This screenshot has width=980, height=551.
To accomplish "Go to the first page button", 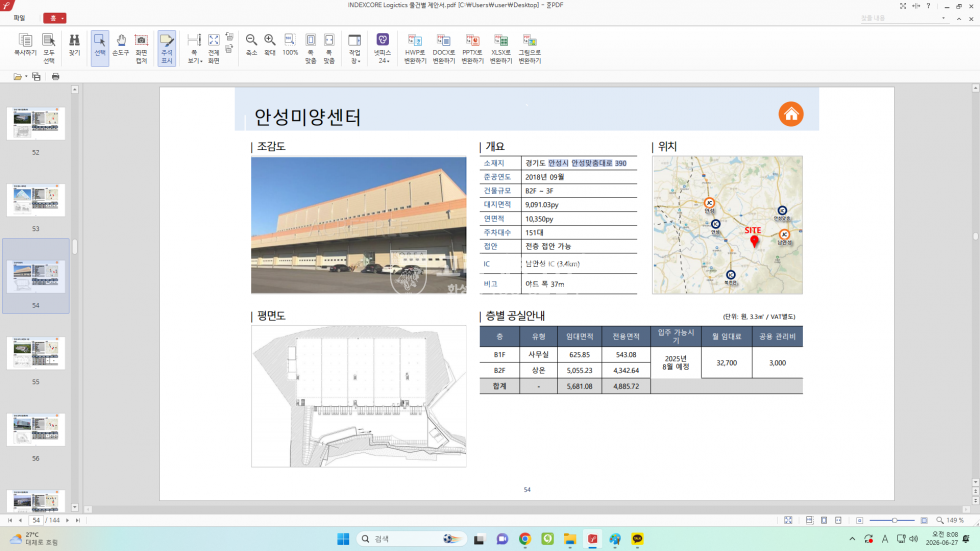I will (x=10, y=520).
